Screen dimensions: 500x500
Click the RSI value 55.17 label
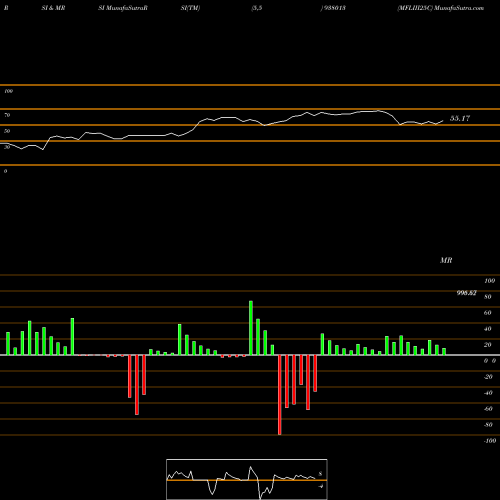(x=460, y=118)
